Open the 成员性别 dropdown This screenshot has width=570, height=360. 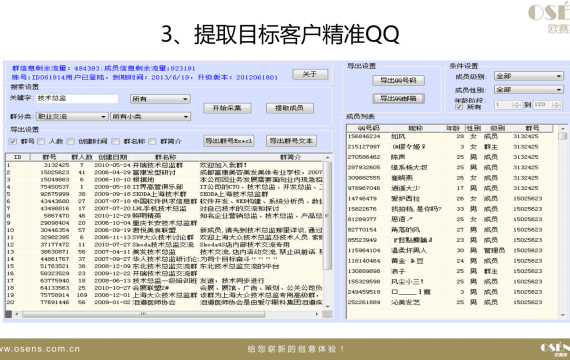[x=529, y=89]
